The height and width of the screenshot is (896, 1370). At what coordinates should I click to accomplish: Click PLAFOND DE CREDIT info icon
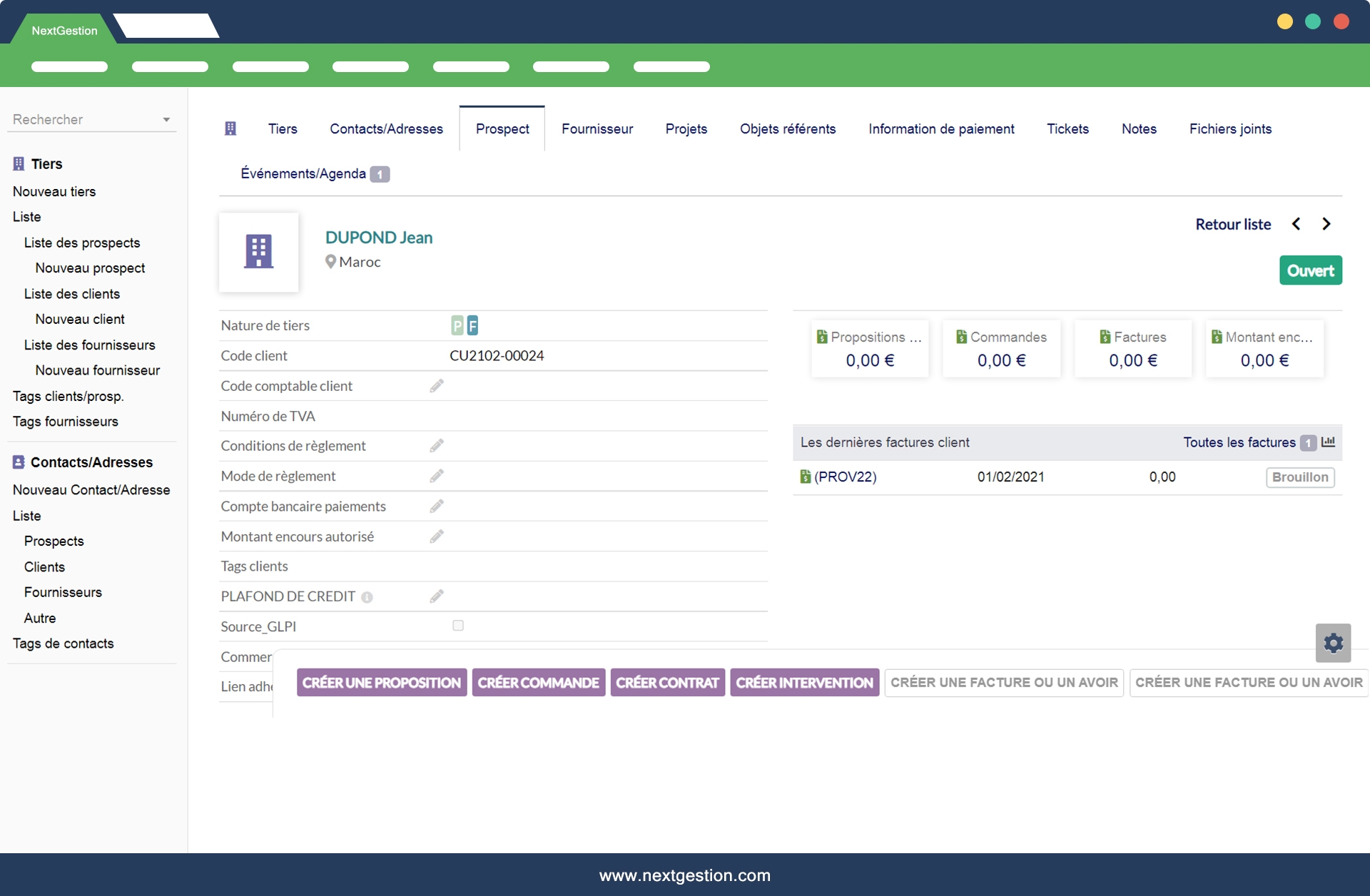pos(367,597)
